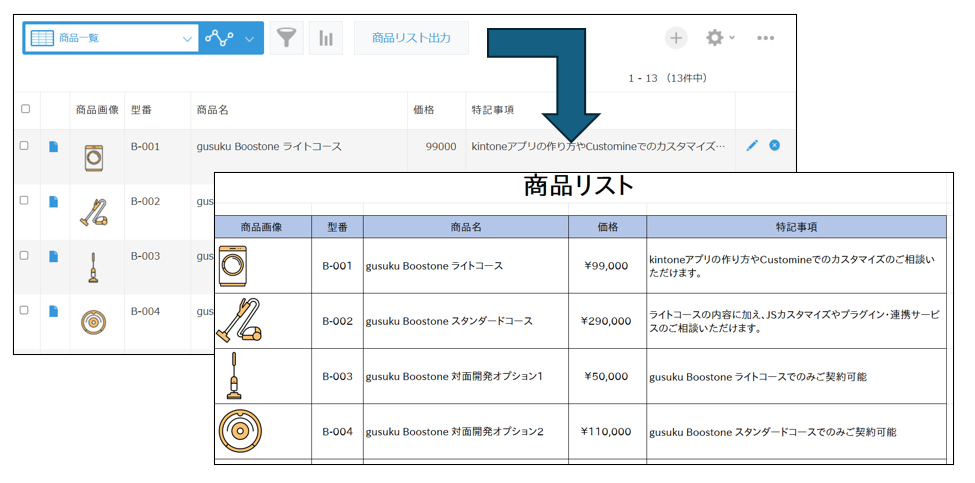The width and height of the screenshot is (975, 483).
Task: Edit record B-001 with pencil icon
Action: [x=752, y=145]
